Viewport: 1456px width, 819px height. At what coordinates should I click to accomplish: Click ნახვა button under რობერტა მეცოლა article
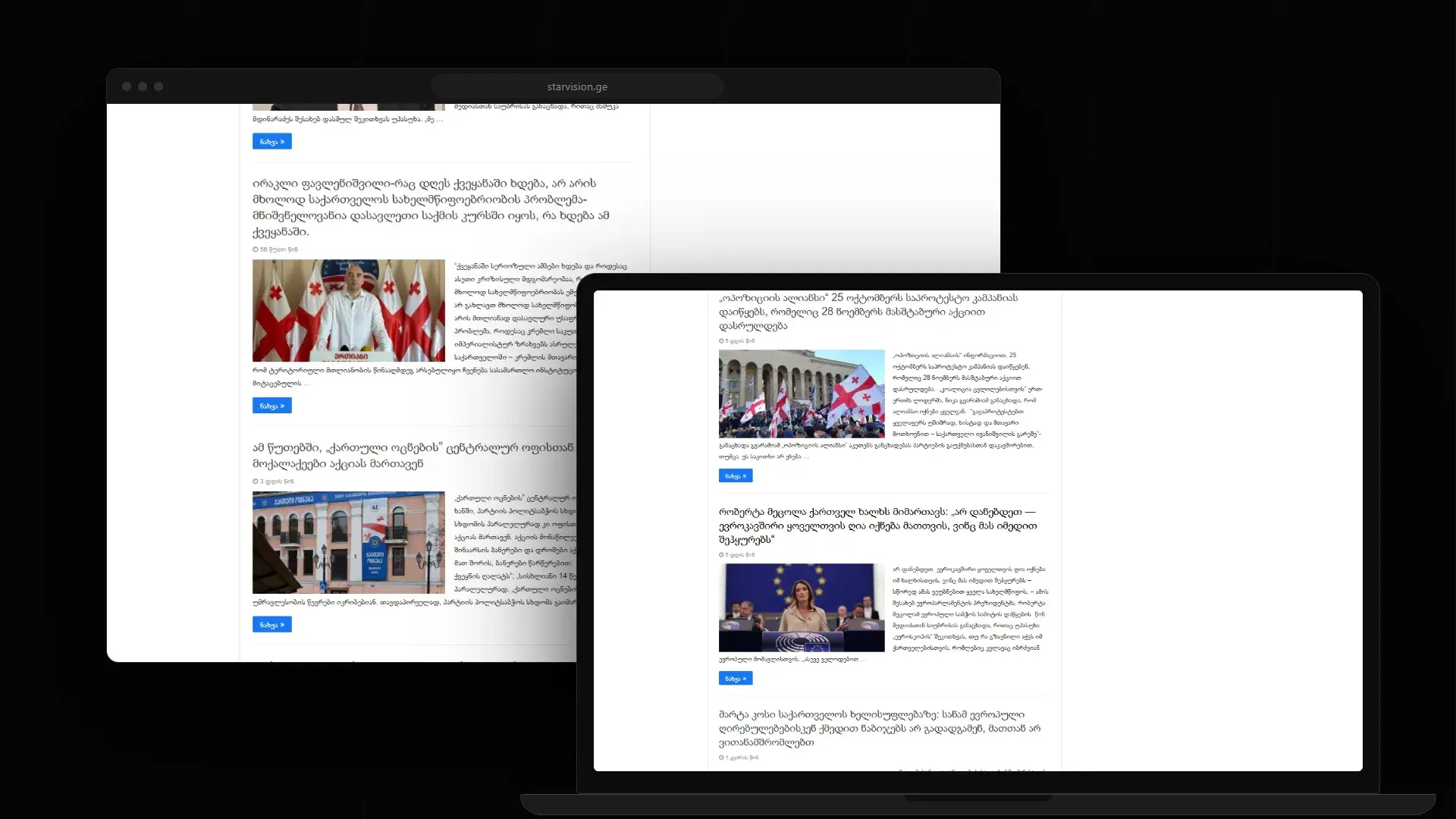736,679
